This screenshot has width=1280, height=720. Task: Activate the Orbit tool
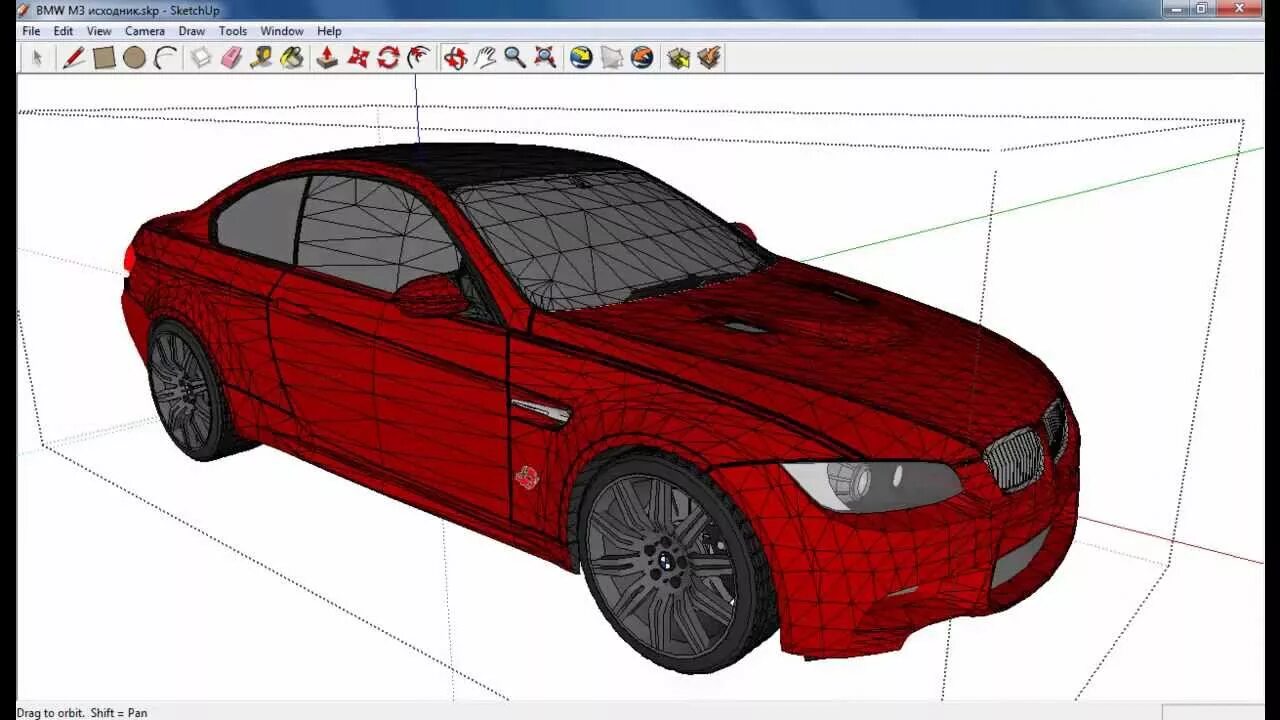click(x=455, y=58)
